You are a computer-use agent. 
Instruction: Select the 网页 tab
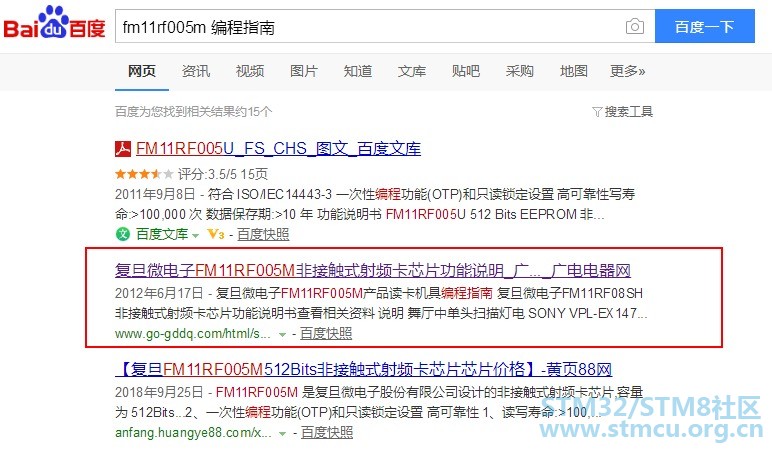pyautogui.click(x=142, y=71)
